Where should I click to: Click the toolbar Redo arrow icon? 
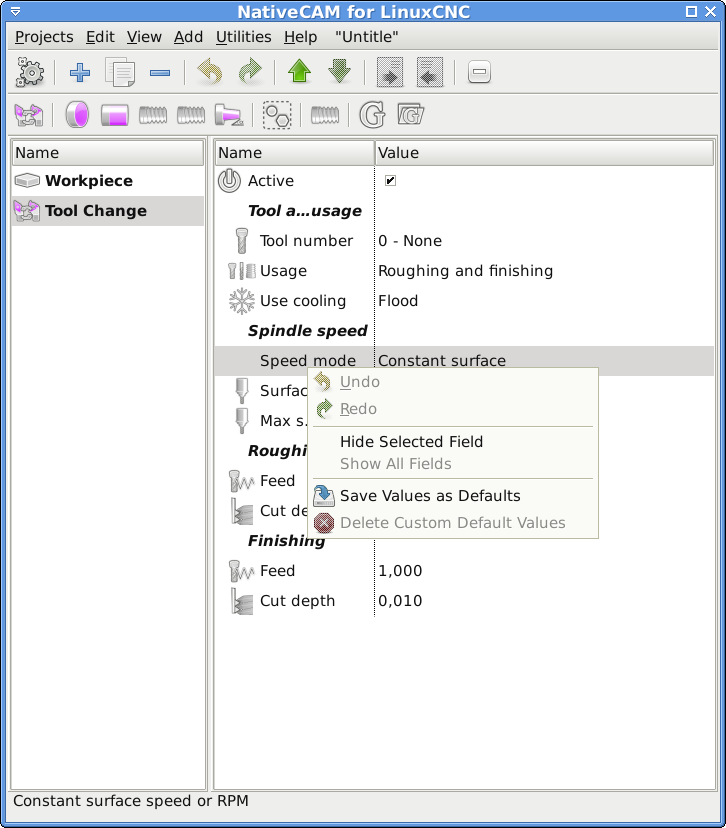[250, 72]
